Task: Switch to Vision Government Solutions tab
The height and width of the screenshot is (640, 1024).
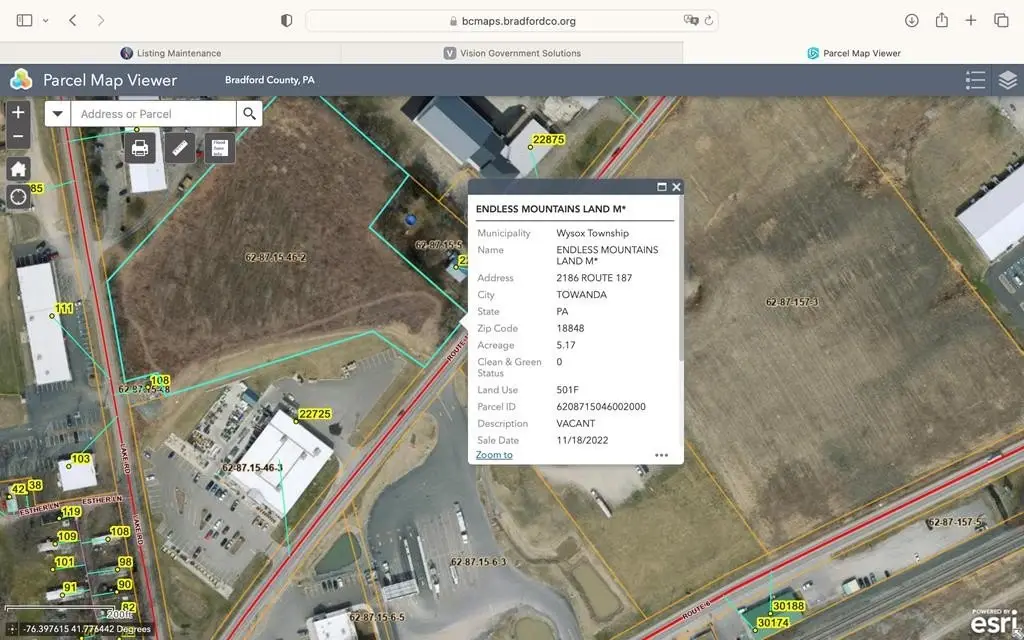Action: click(512, 53)
